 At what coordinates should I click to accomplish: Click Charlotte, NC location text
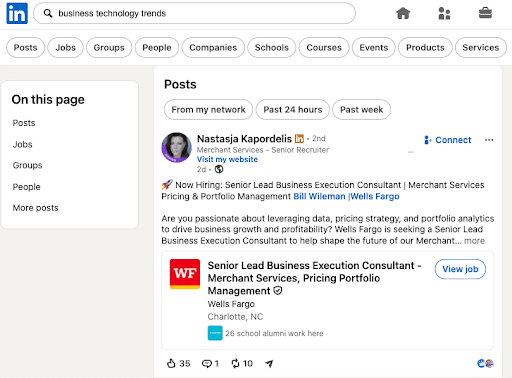[x=235, y=317]
